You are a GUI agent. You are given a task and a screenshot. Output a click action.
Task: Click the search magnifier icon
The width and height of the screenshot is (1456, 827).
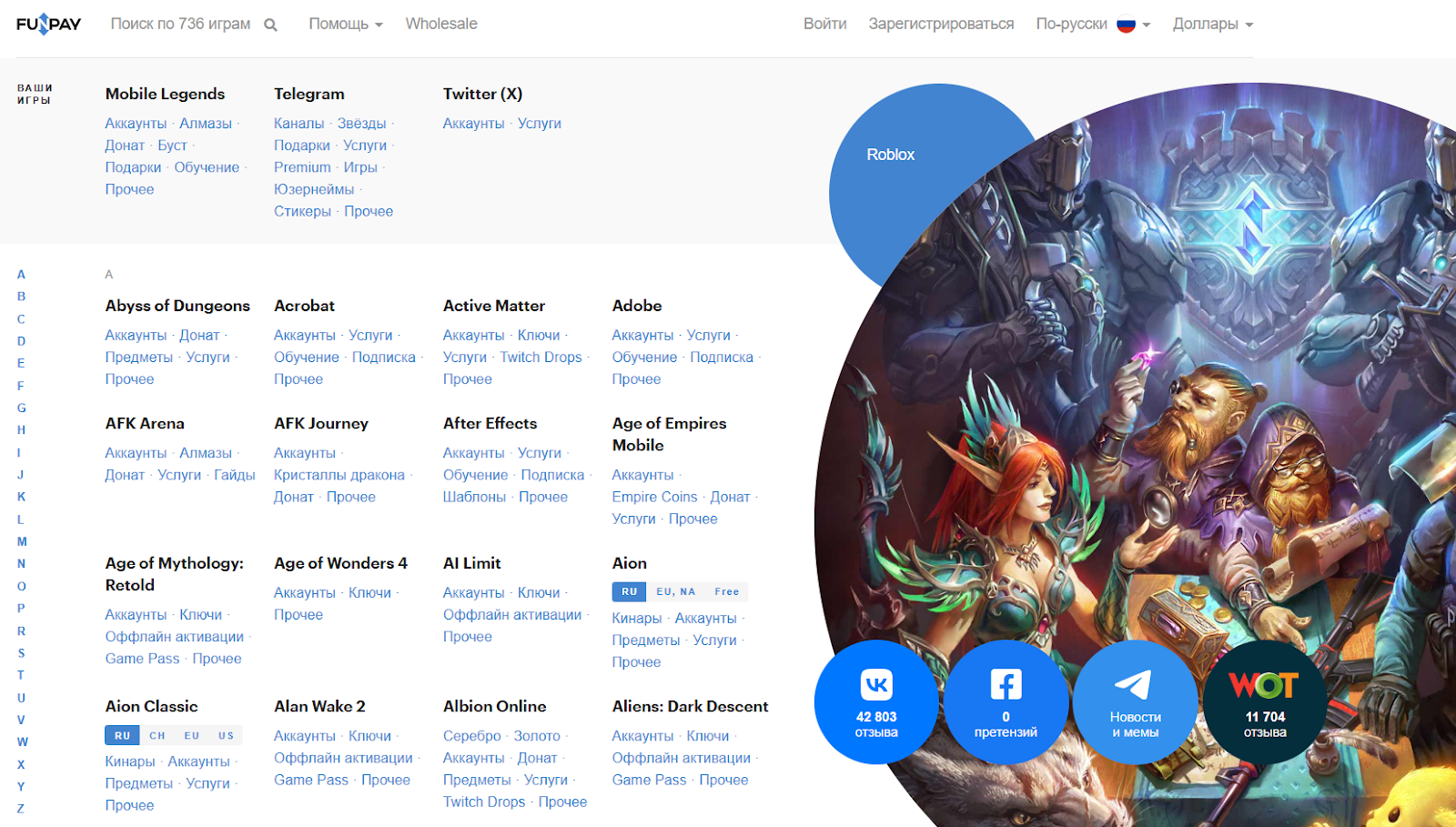click(270, 25)
